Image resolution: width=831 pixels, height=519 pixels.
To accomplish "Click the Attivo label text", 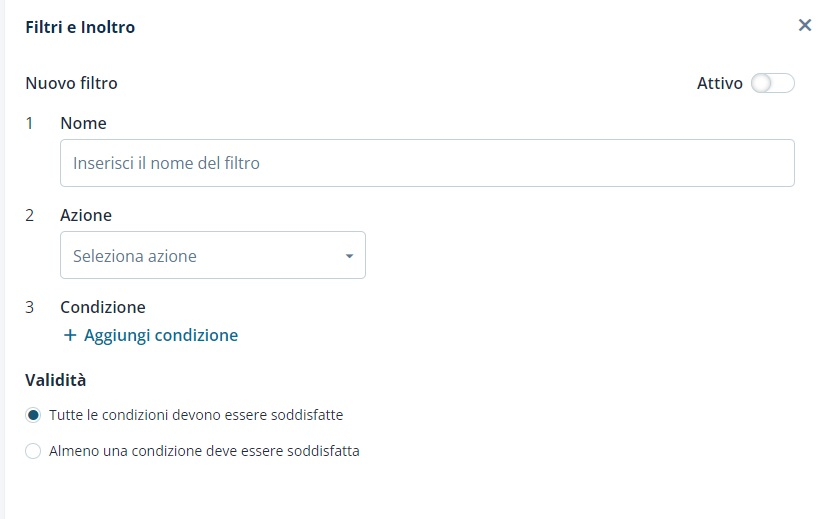I will 719,84.
